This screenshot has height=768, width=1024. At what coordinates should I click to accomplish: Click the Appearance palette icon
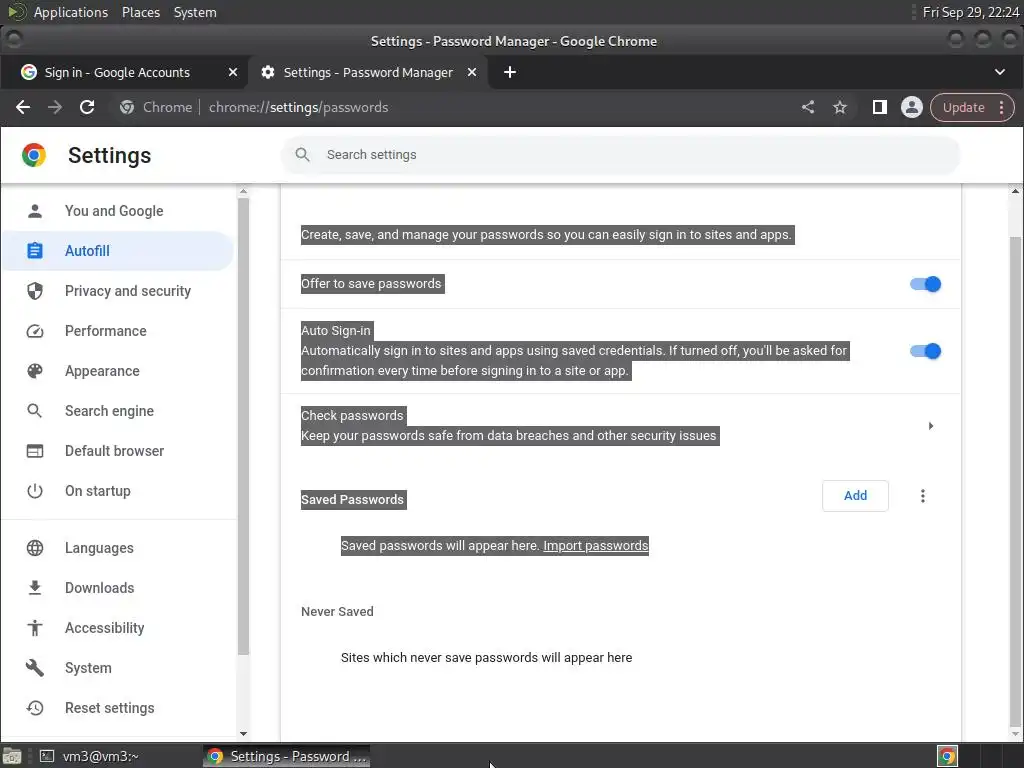coord(35,371)
